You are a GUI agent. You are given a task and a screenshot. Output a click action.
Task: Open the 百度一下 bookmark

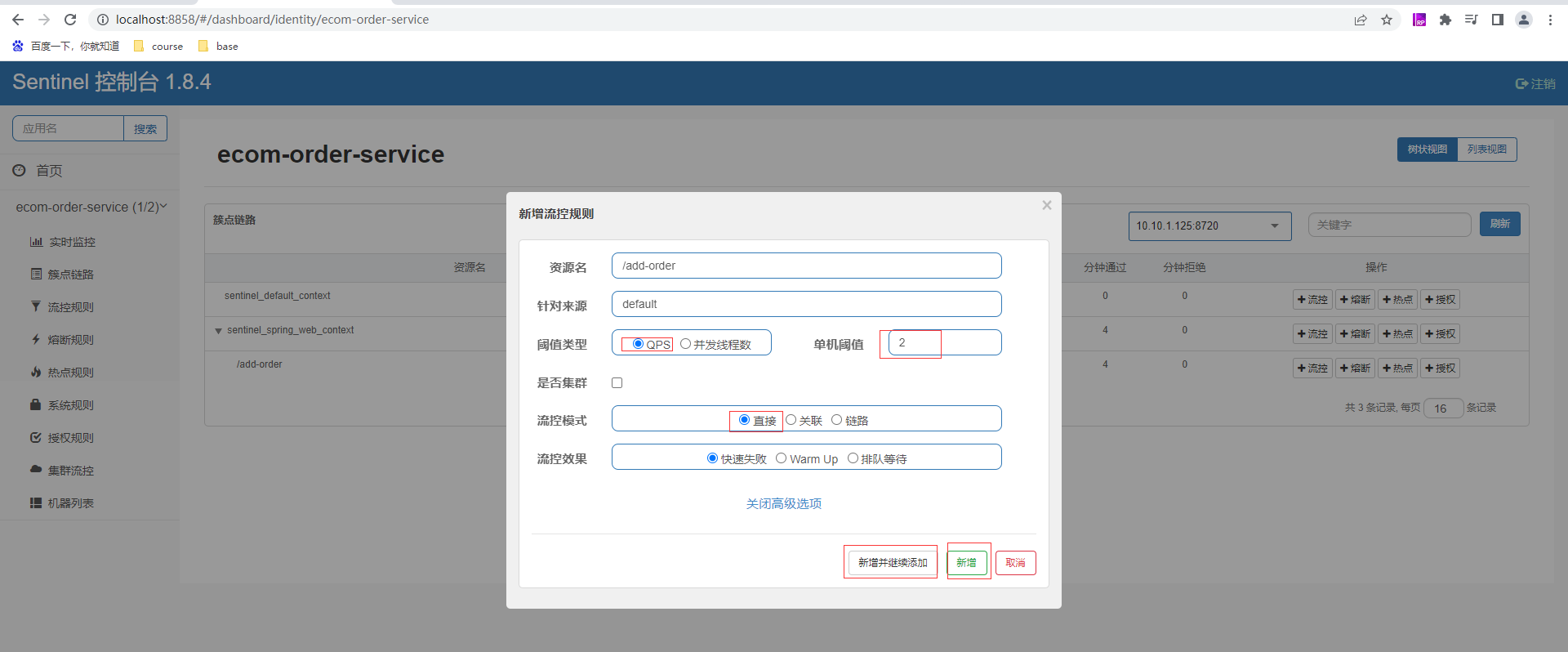pyautogui.click(x=66, y=46)
